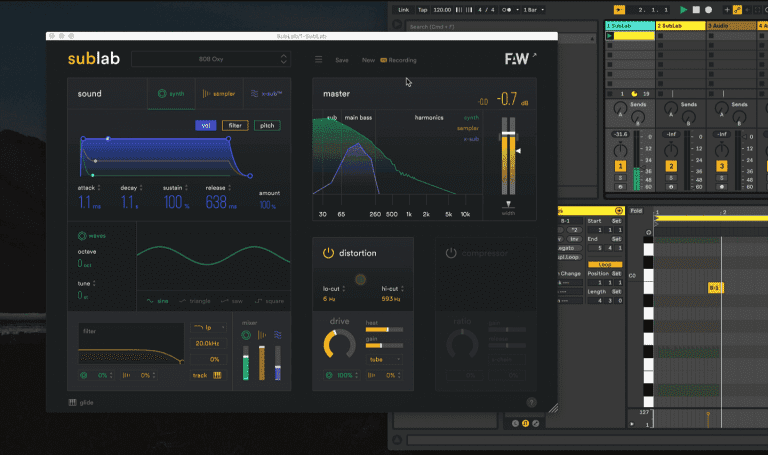Toggle track 2 activator button in Ableton
Image resolution: width=768 pixels, height=455 pixels.
tap(671, 166)
